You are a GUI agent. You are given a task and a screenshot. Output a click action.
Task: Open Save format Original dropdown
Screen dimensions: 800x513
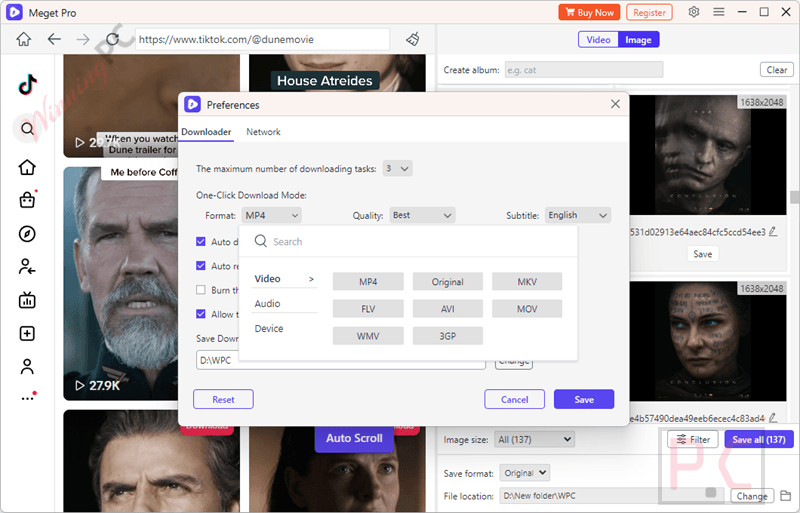pyautogui.click(x=524, y=473)
